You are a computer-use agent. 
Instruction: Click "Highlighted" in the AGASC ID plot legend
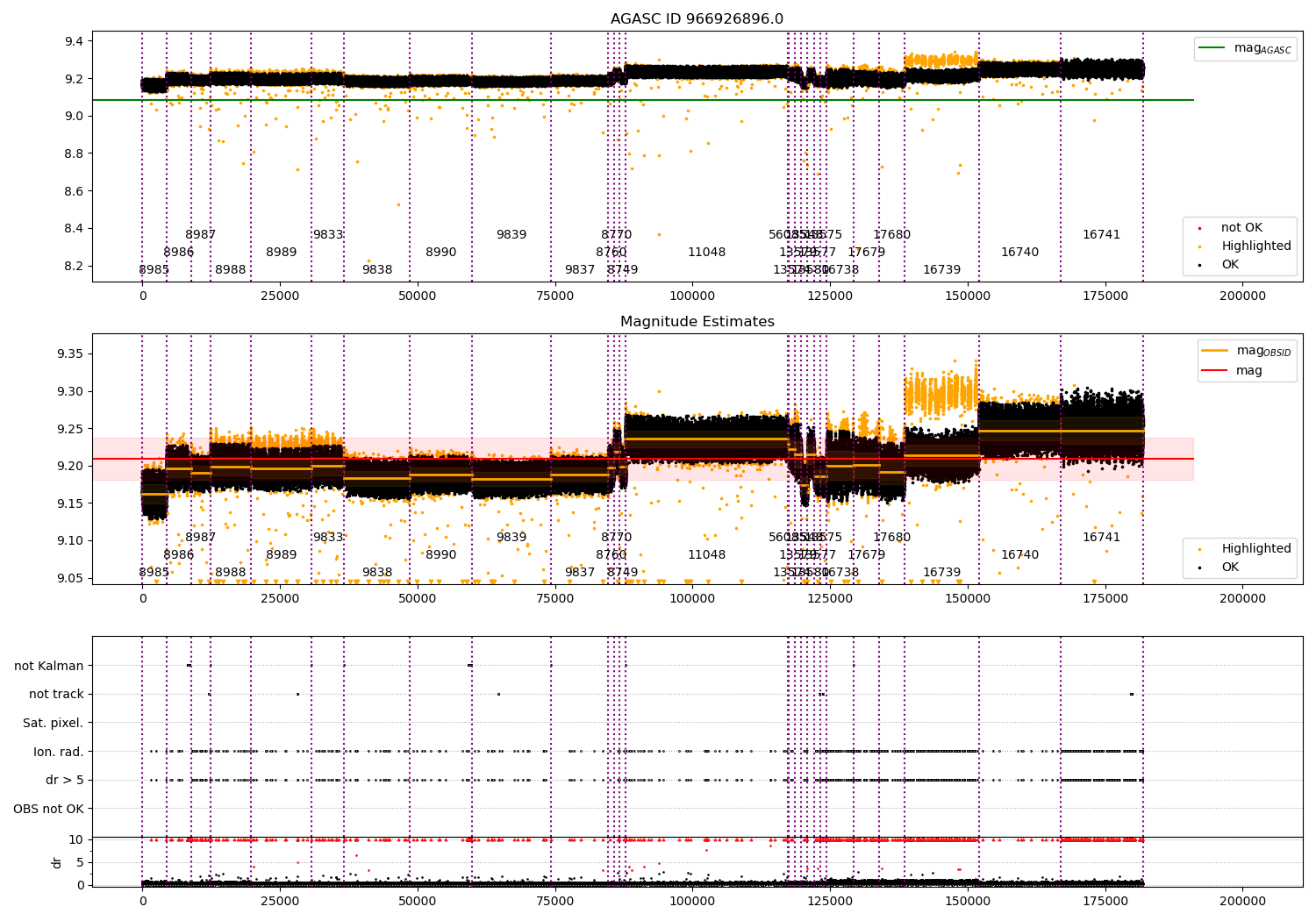click(x=1255, y=246)
